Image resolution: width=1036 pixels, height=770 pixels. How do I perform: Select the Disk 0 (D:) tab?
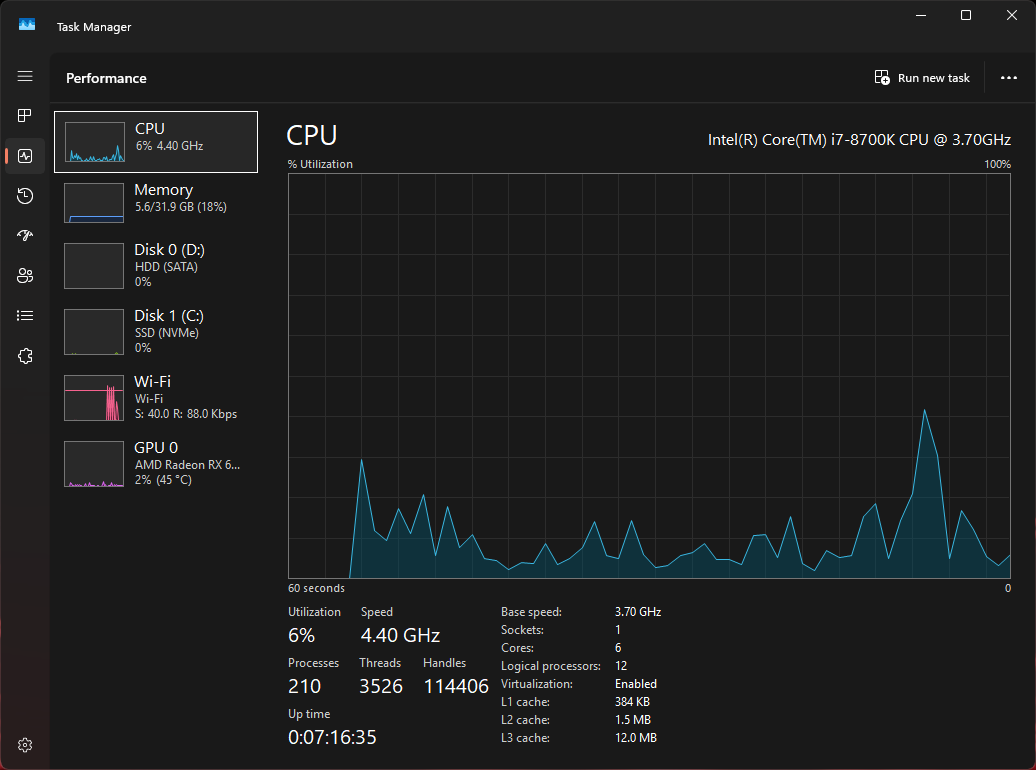(156, 266)
